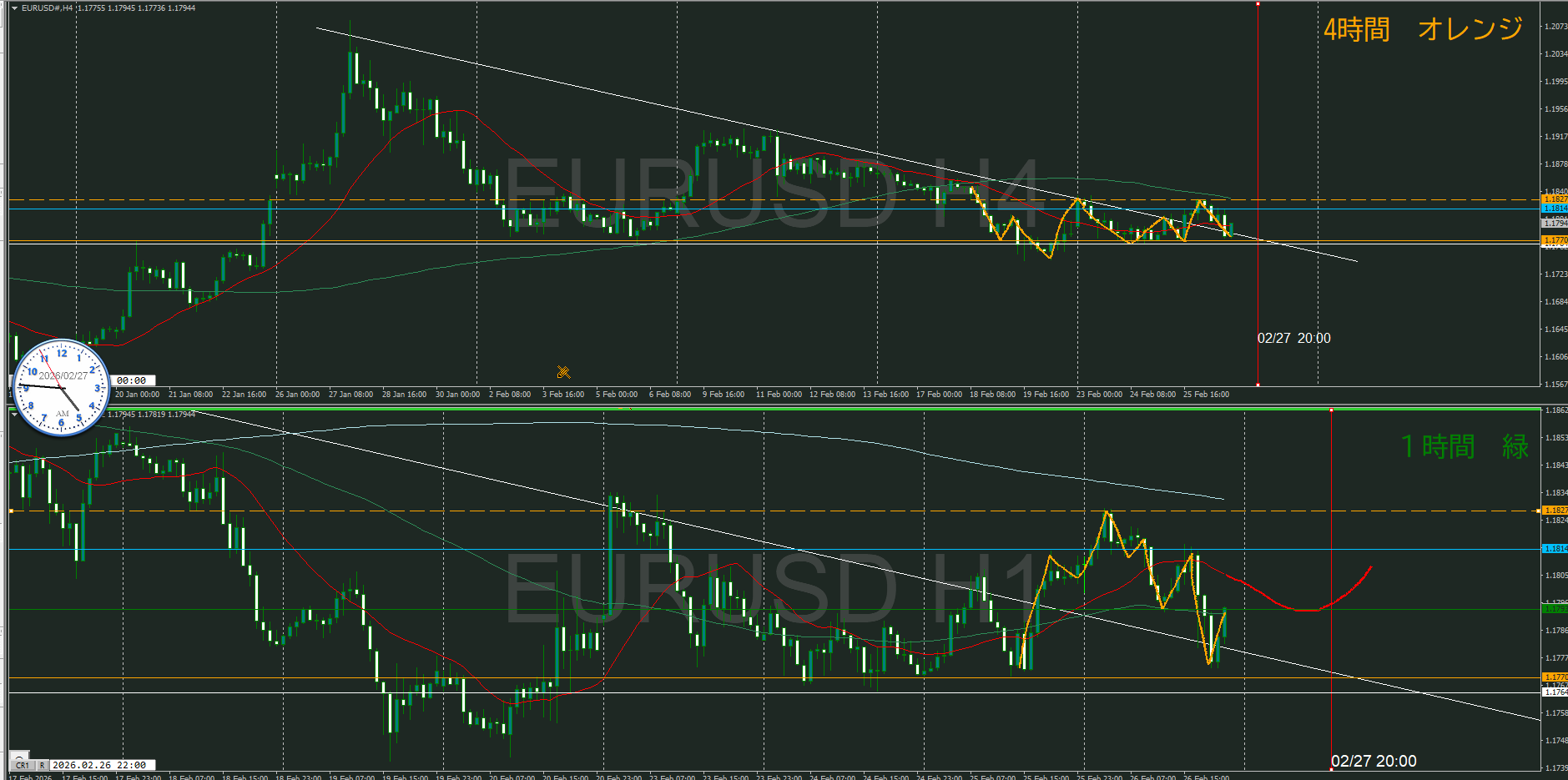Open the EURUSD H4 chart dropdown arrow
This screenshot has height=780, width=1568.
pyautogui.click(x=14, y=8)
